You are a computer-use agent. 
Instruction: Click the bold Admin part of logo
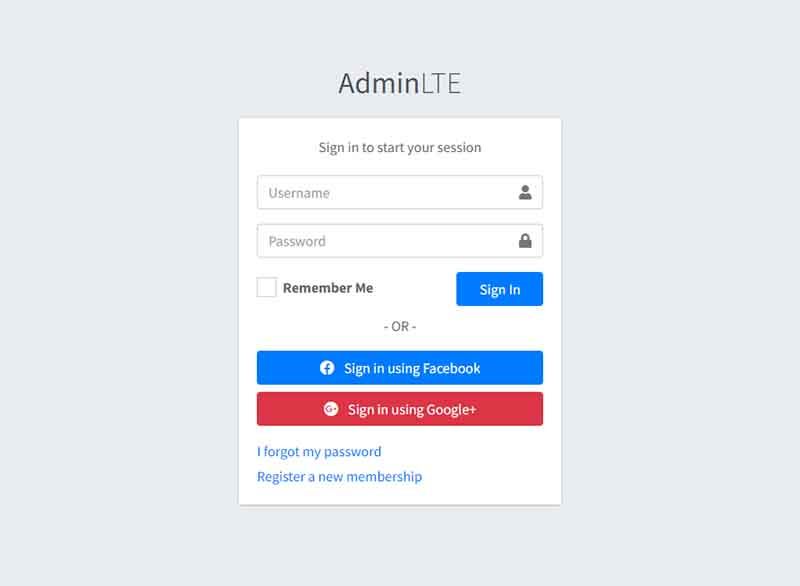[379, 83]
